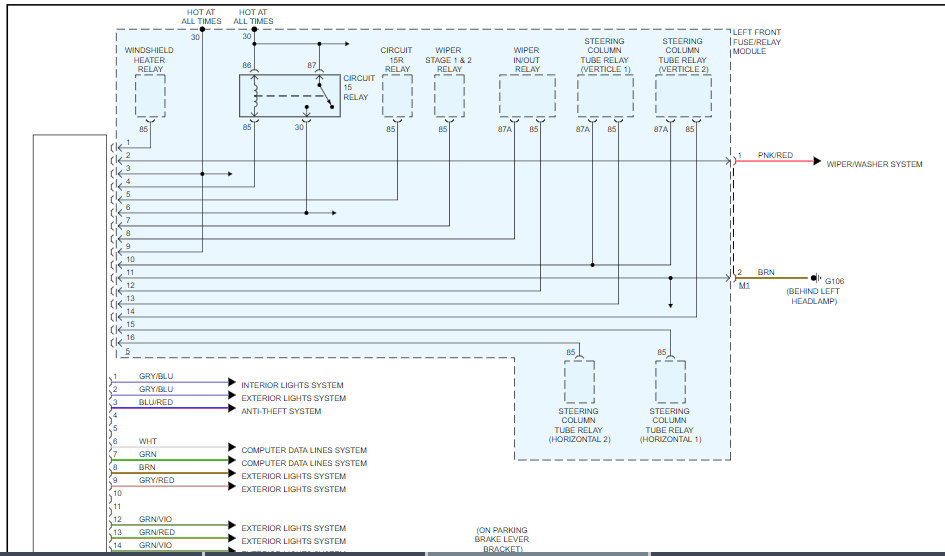
Task: Select the Circuit 15R Relay box
Action: (x=397, y=96)
